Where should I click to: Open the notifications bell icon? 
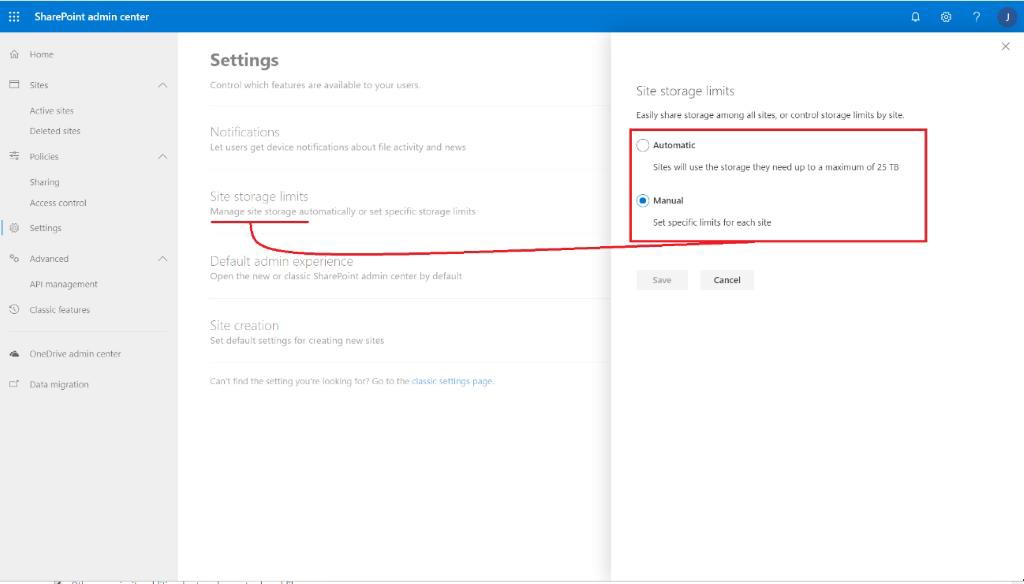tap(915, 17)
